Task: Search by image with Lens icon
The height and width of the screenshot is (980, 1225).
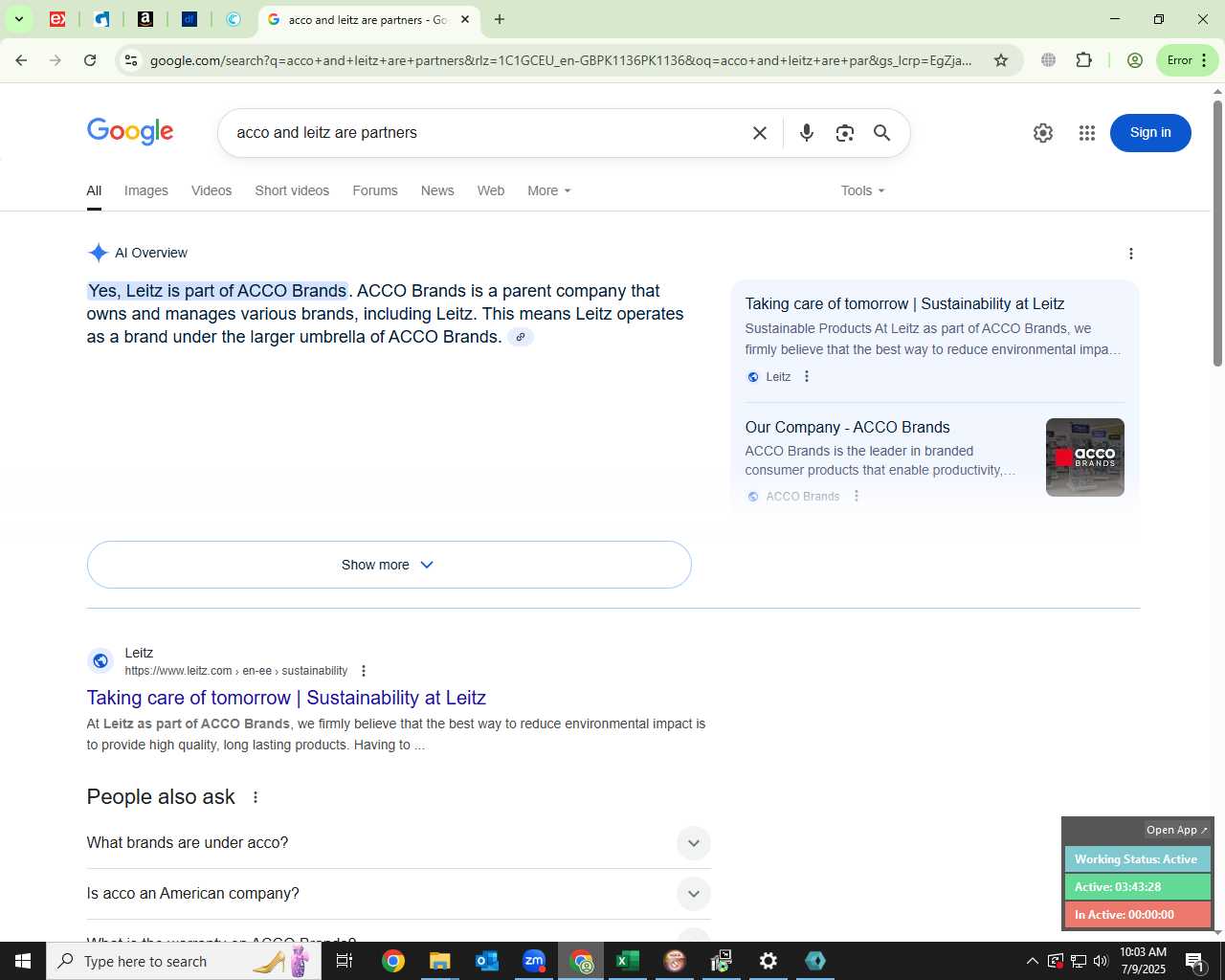Action: click(844, 133)
